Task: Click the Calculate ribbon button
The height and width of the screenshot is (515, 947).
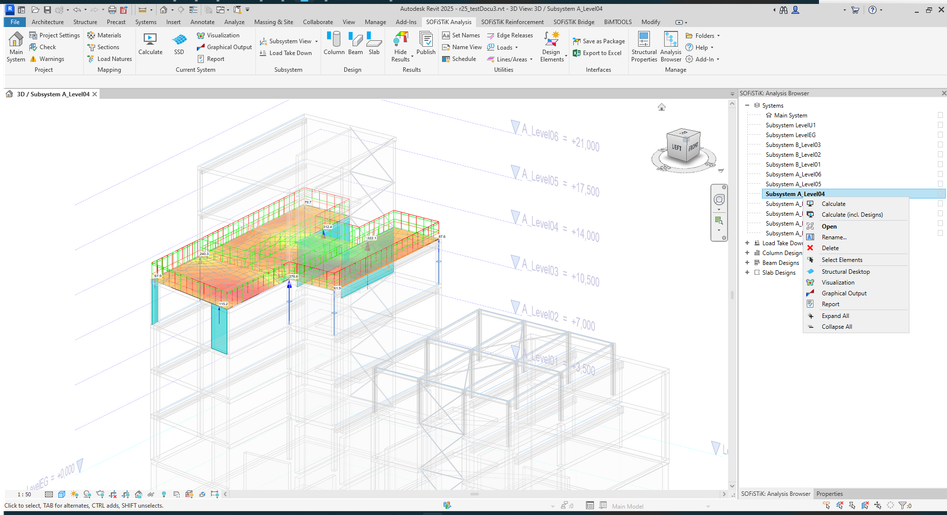Action: click(150, 44)
